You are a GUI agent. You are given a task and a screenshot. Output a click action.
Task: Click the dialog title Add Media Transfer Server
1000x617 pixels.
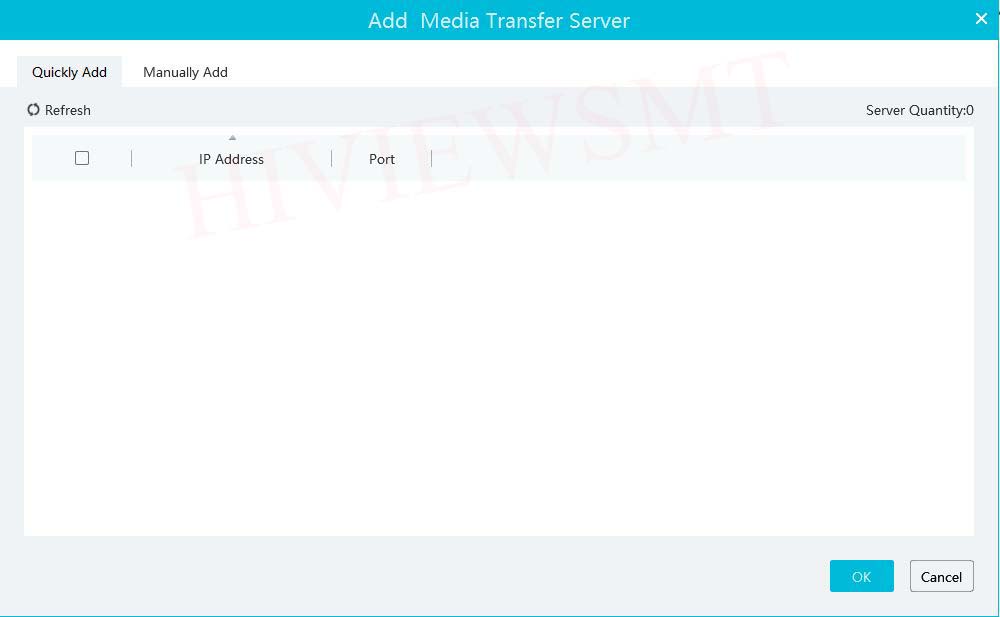tap(498, 20)
